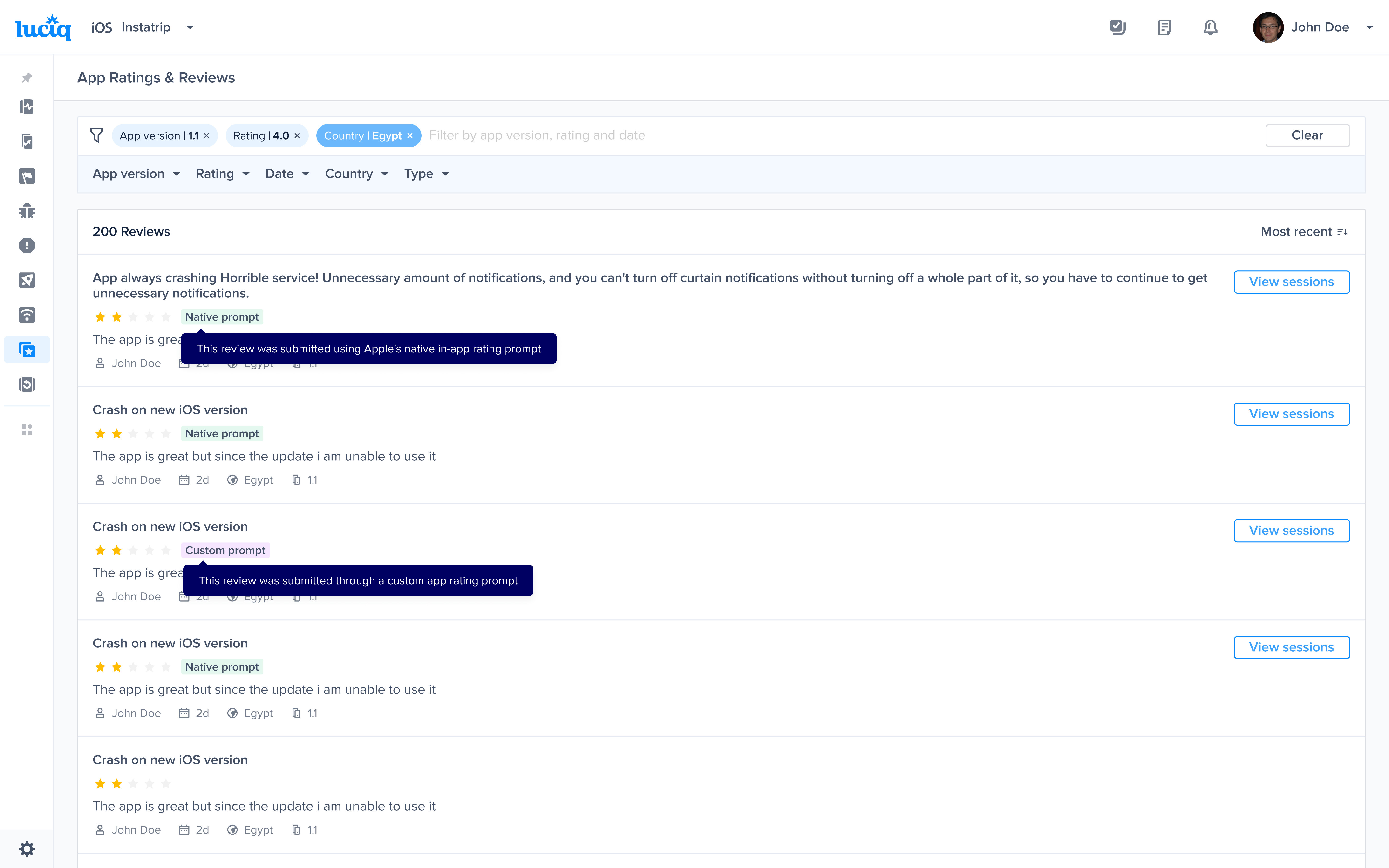Image resolution: width=1389 pixels, height=868 pixels.
Task: Remove the Rating 4.0 filter chip
Action: [x=297, y=136]
